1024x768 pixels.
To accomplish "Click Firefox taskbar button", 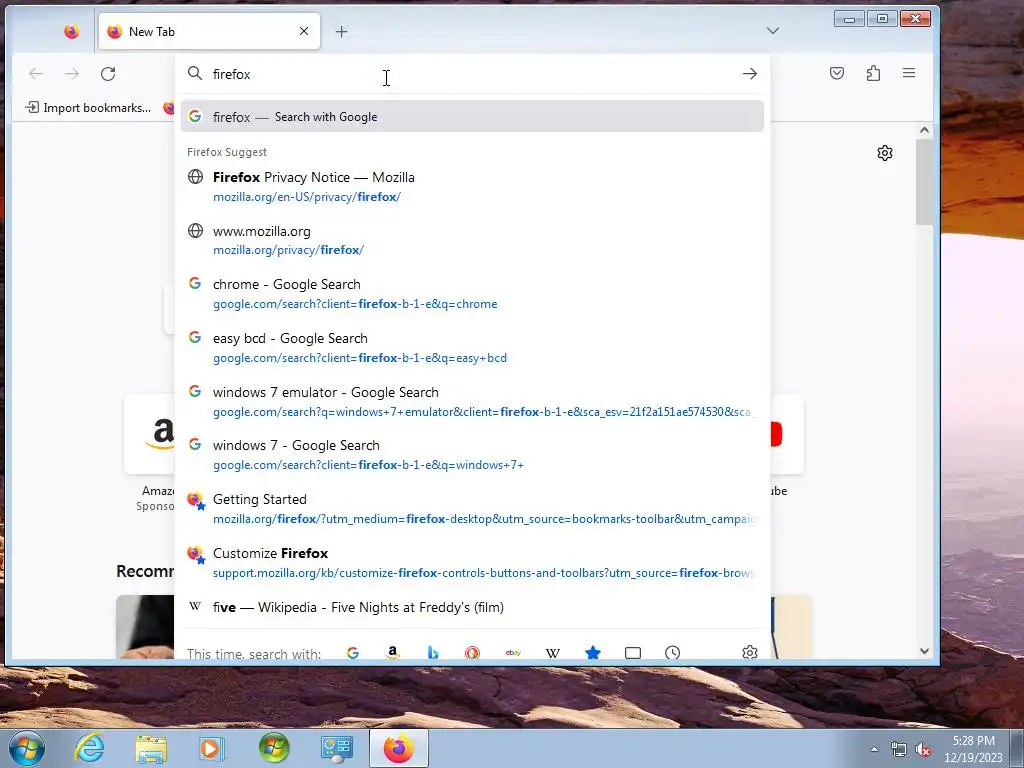I will click(x=398, y=748).
